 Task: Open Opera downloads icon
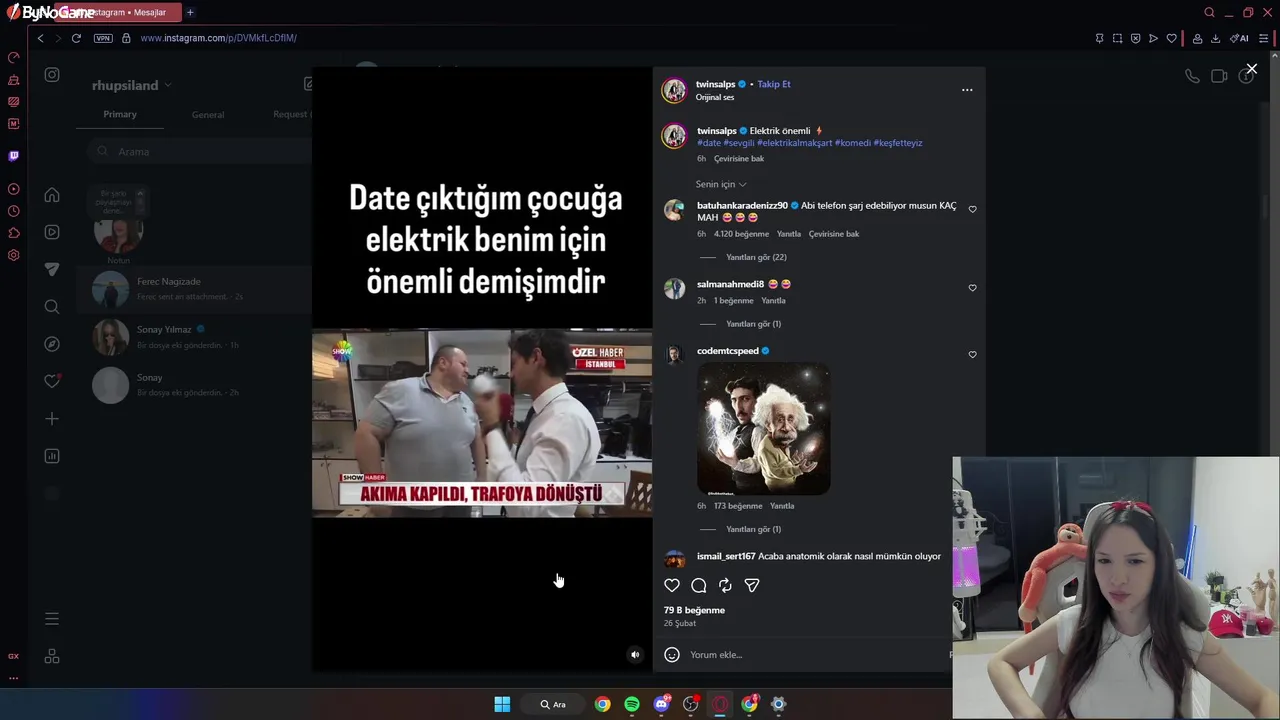[x=1215, y=38]
